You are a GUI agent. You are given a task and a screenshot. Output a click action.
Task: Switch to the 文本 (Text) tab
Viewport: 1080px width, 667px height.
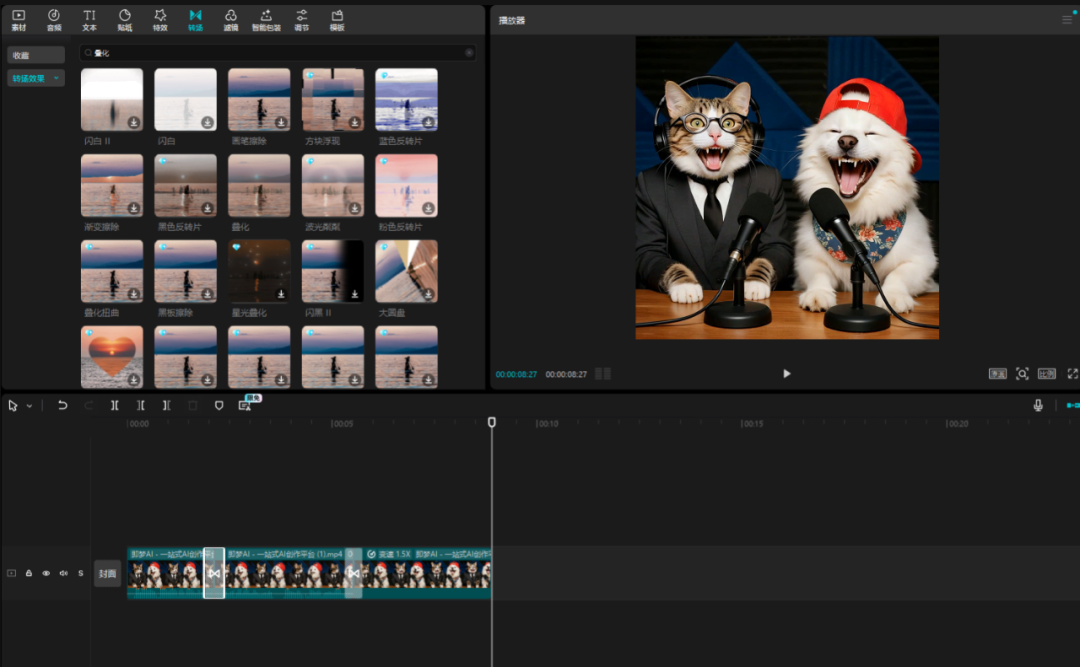tap(90, 20)
